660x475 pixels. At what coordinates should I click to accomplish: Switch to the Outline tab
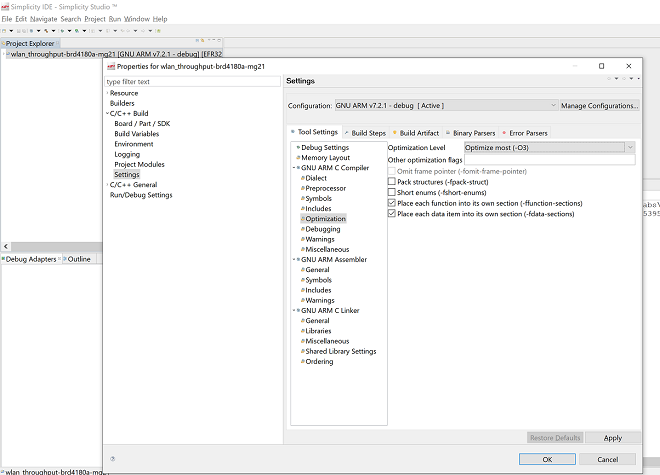pos(78,259)
